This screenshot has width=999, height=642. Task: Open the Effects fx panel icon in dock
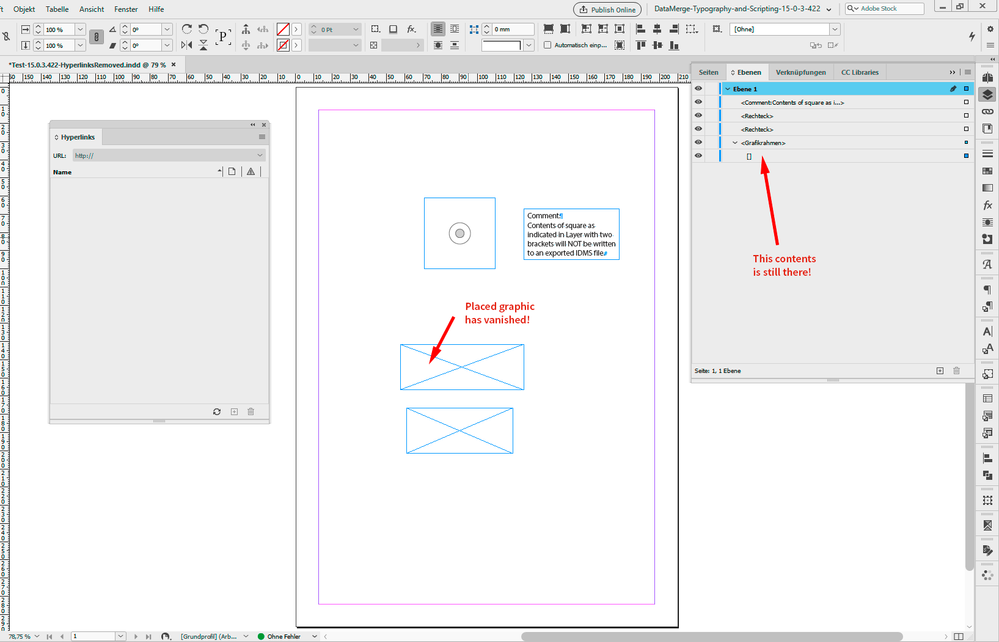click(988, 205)
